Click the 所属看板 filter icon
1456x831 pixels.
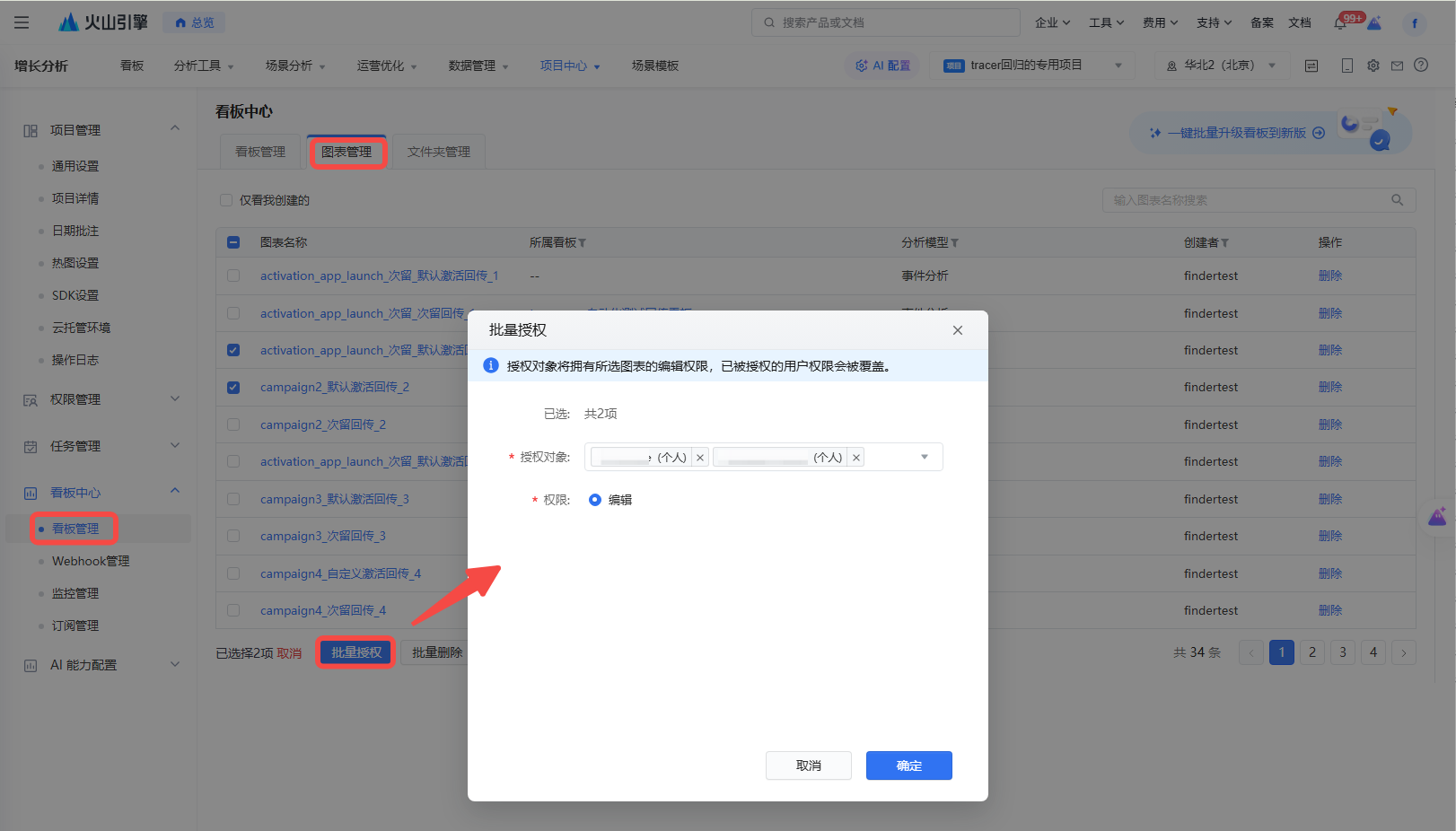(582, 243)
